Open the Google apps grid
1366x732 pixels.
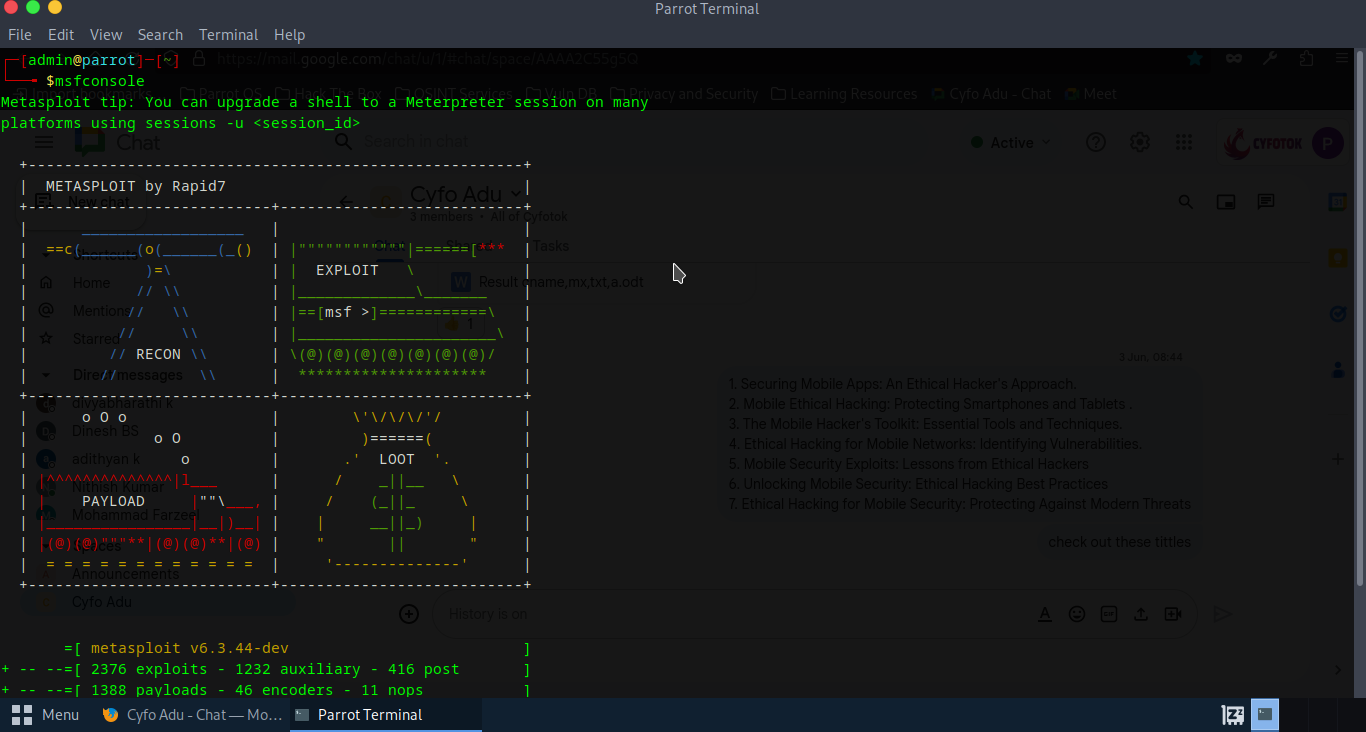point(1184,143)
